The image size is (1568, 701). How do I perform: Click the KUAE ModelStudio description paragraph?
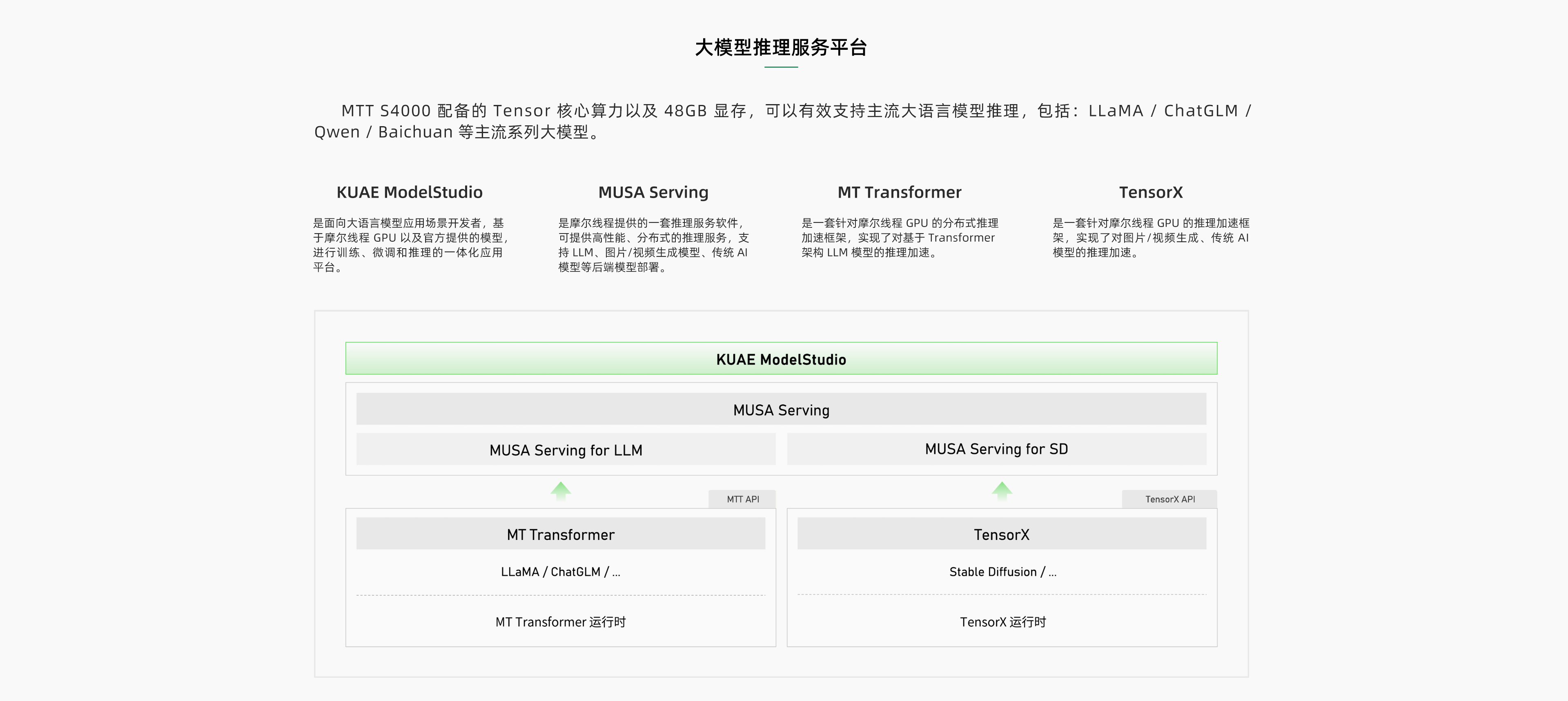(411, 245)
